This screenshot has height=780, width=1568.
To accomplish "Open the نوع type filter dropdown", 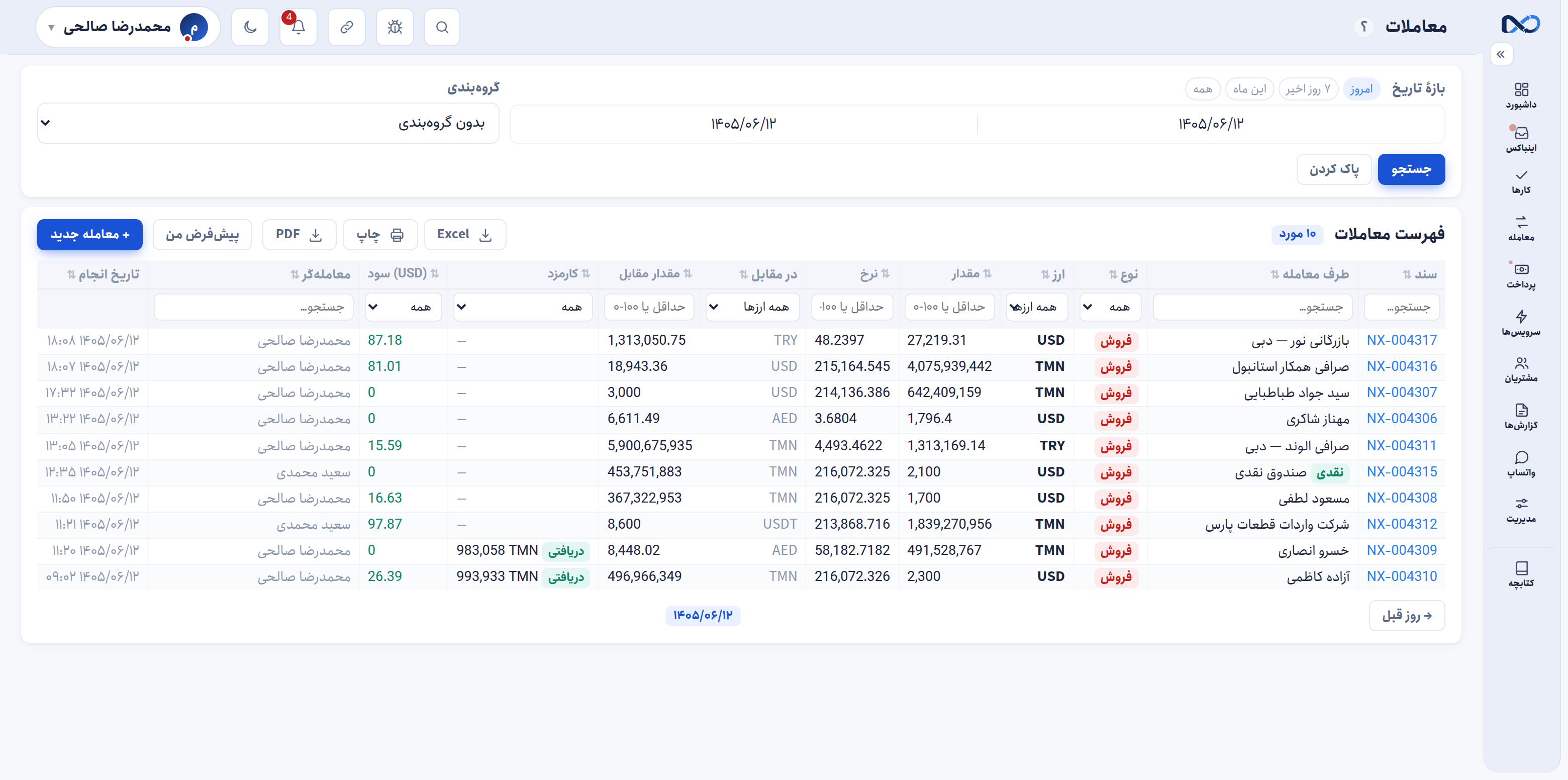I will 1109,307.
